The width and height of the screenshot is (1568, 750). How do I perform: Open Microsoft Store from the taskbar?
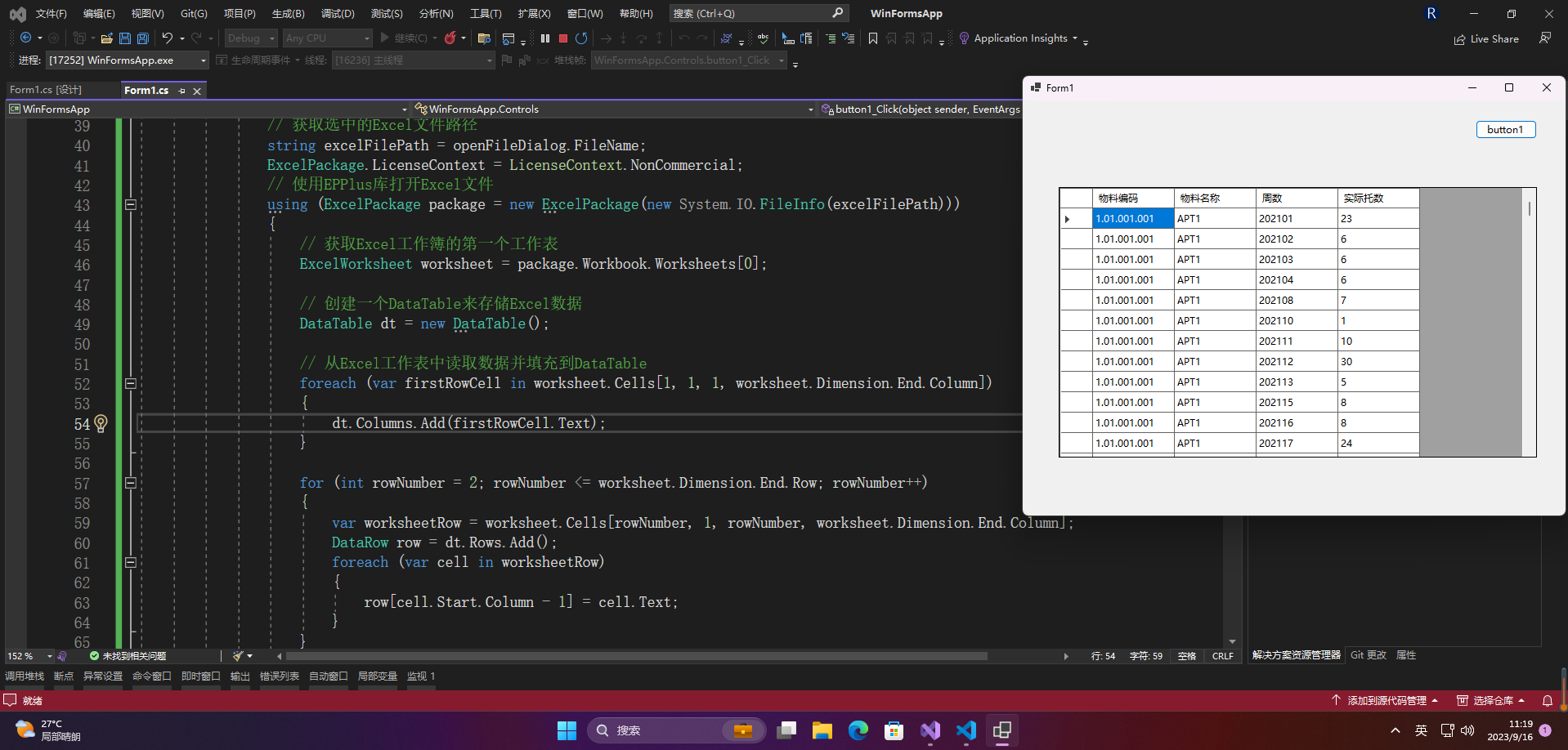[x=894, y=730]
